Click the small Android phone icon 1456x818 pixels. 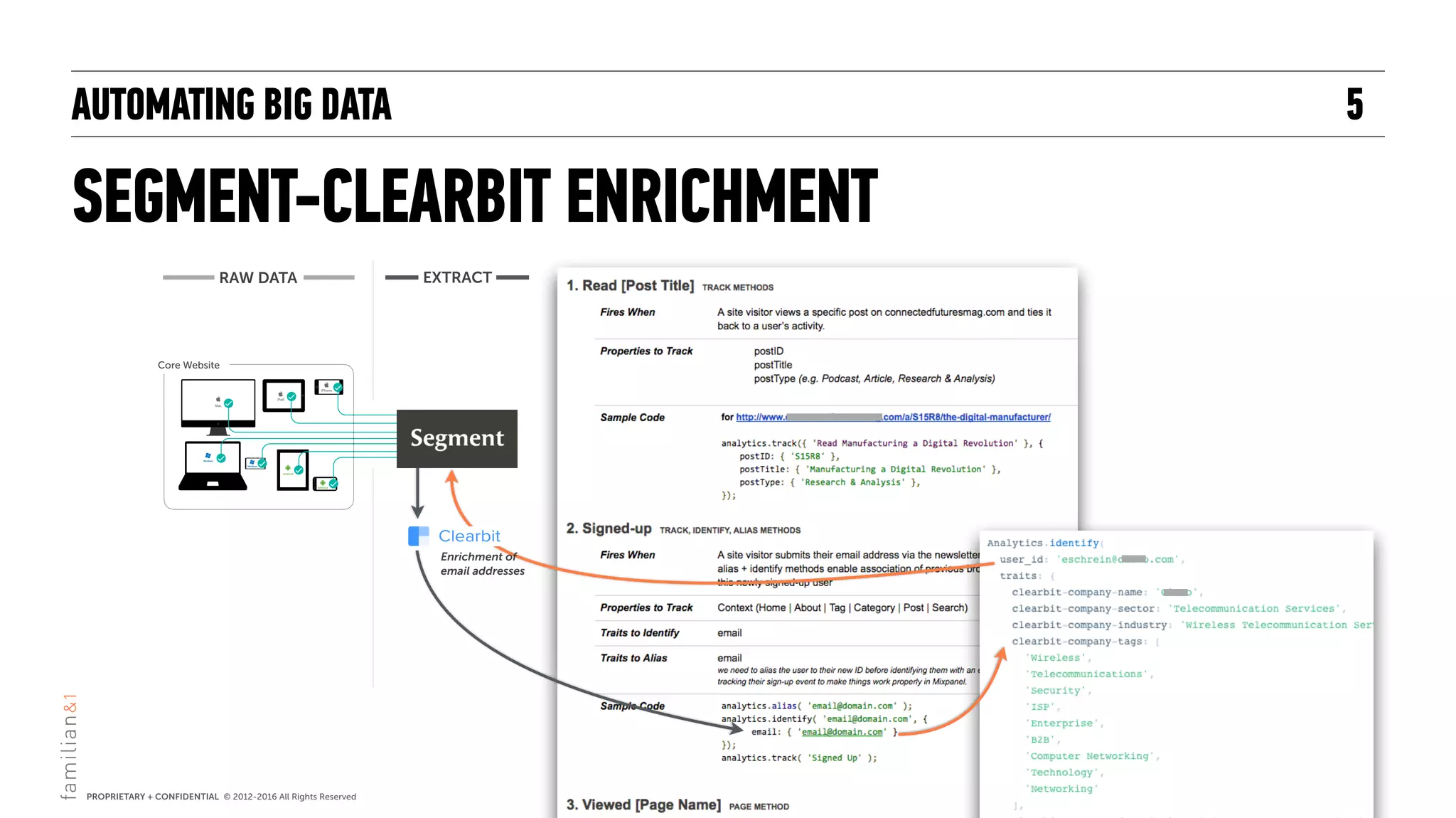tap(326, 484)
